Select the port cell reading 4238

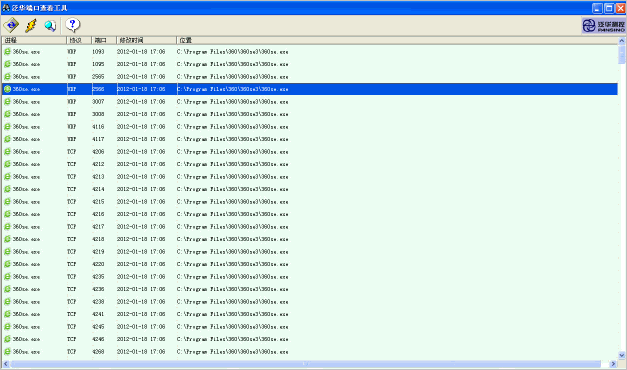98,302
